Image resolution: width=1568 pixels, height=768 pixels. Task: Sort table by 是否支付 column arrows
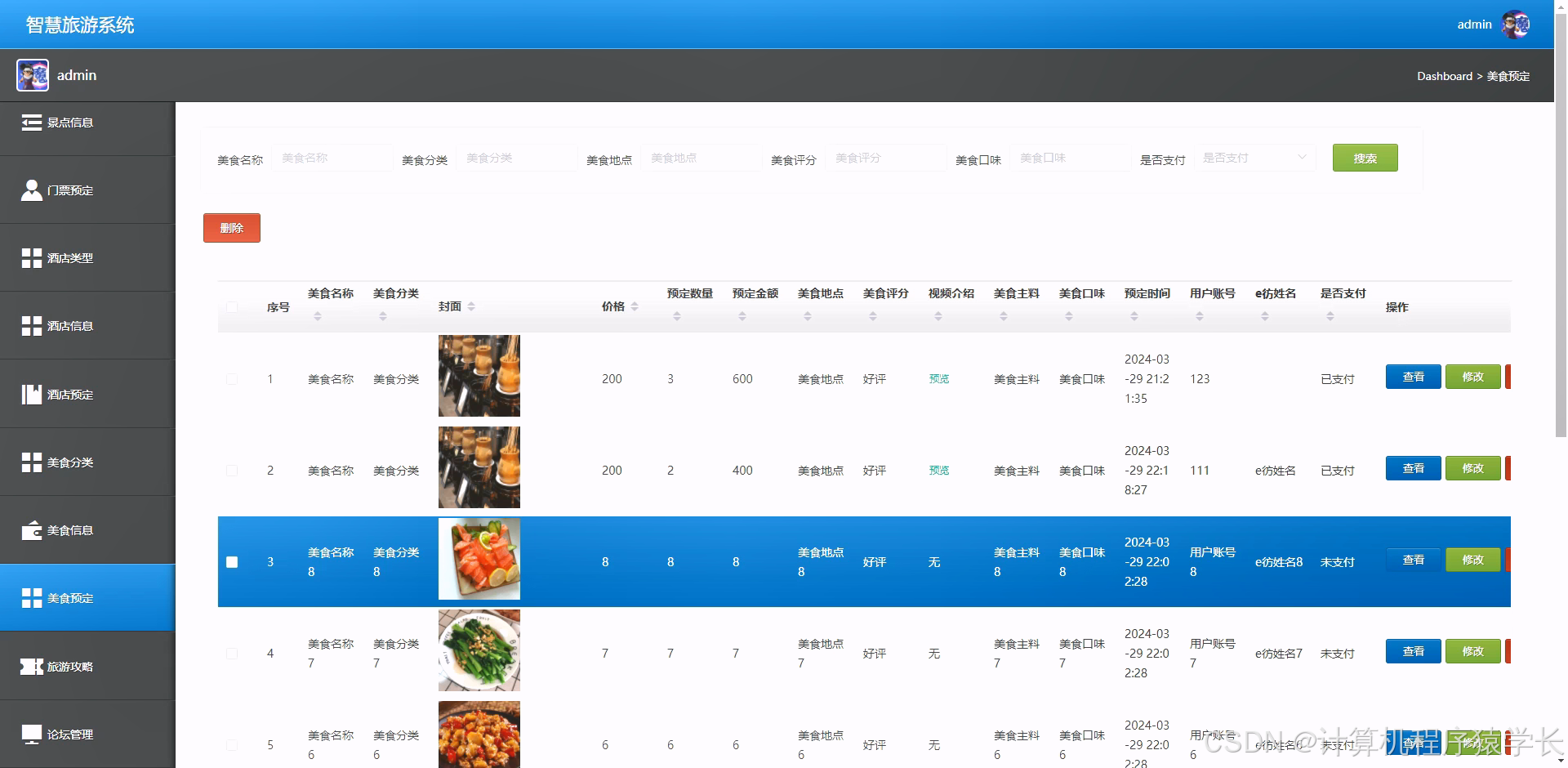pyautogui.click(x=1330, y=316)
